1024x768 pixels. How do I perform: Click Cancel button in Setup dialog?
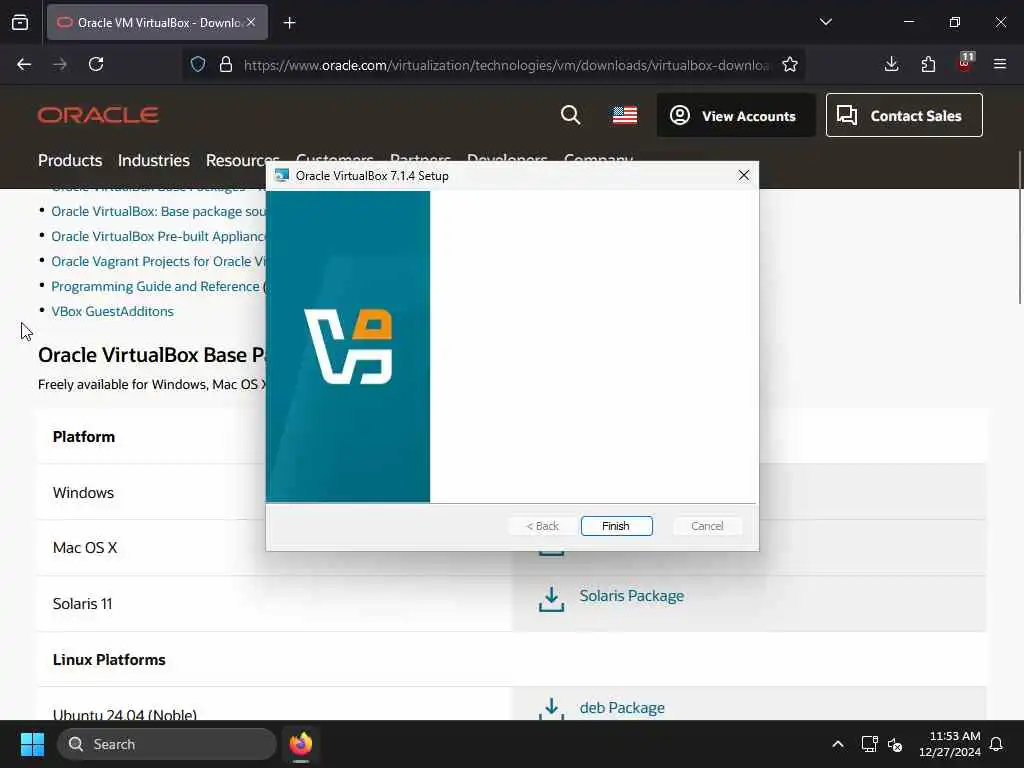click(x=707, y=526)
